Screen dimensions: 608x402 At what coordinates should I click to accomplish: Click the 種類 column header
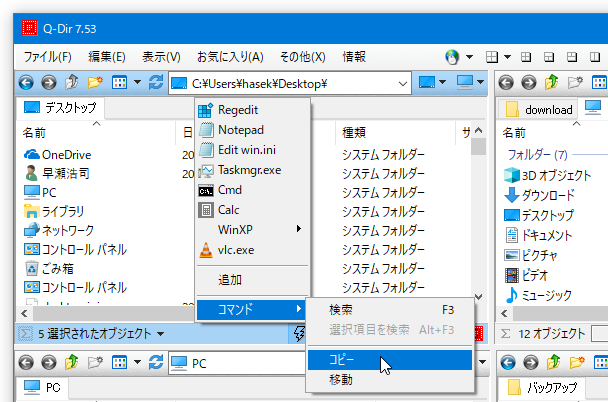coord(396,133)
